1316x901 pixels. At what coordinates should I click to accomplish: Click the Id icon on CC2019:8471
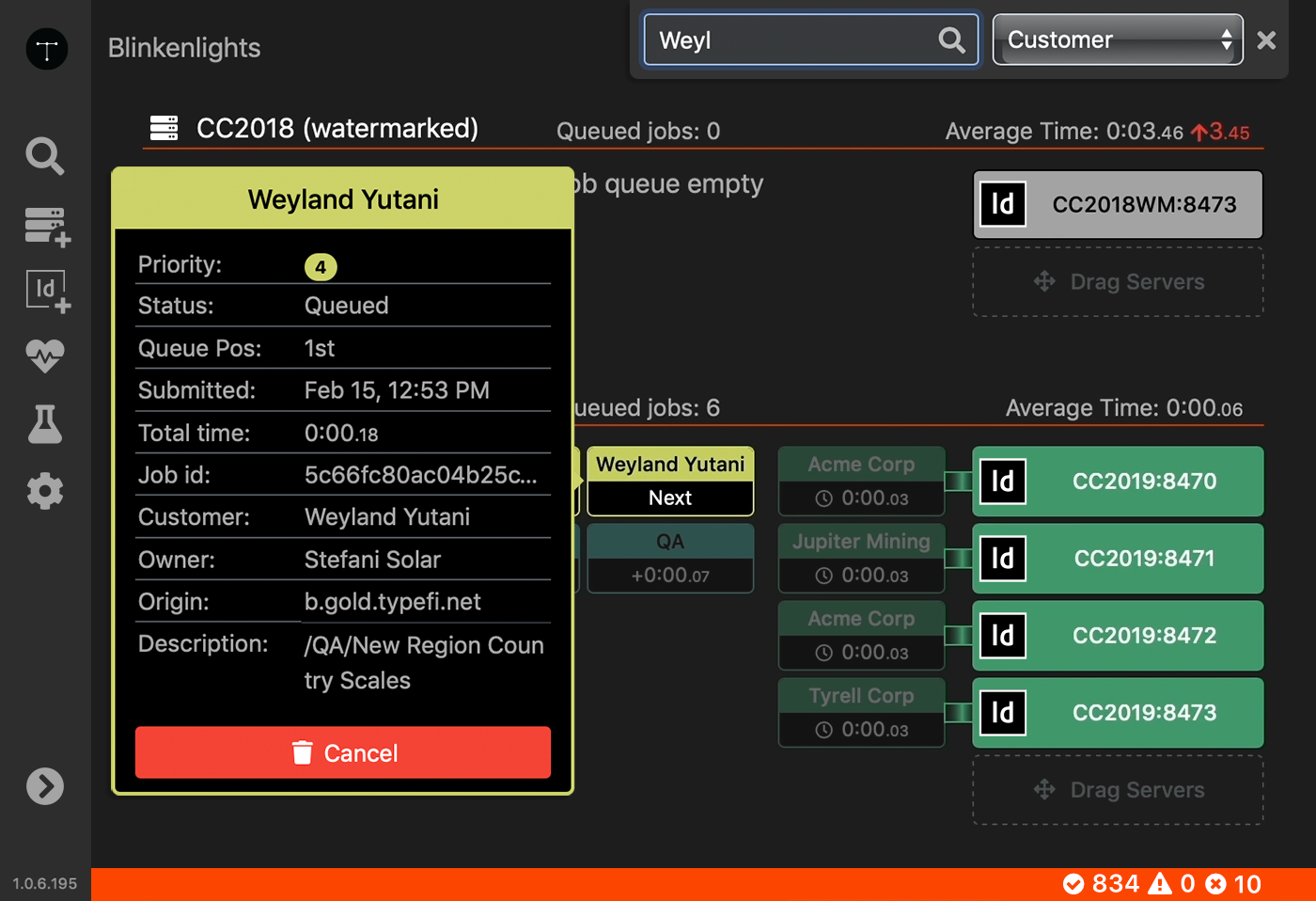(x=1003, y=559)
